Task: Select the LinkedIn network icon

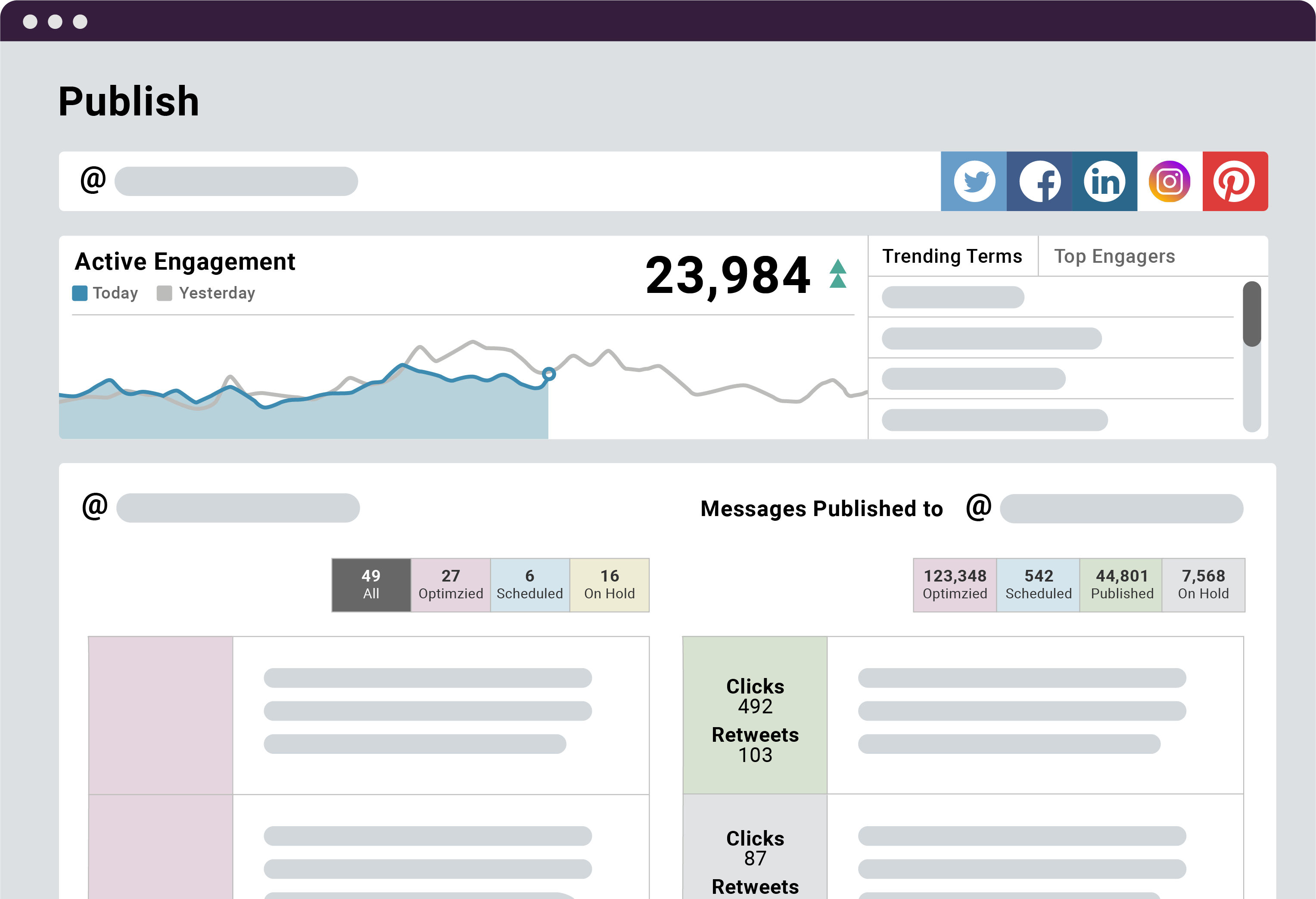Action: point(1104,181)
